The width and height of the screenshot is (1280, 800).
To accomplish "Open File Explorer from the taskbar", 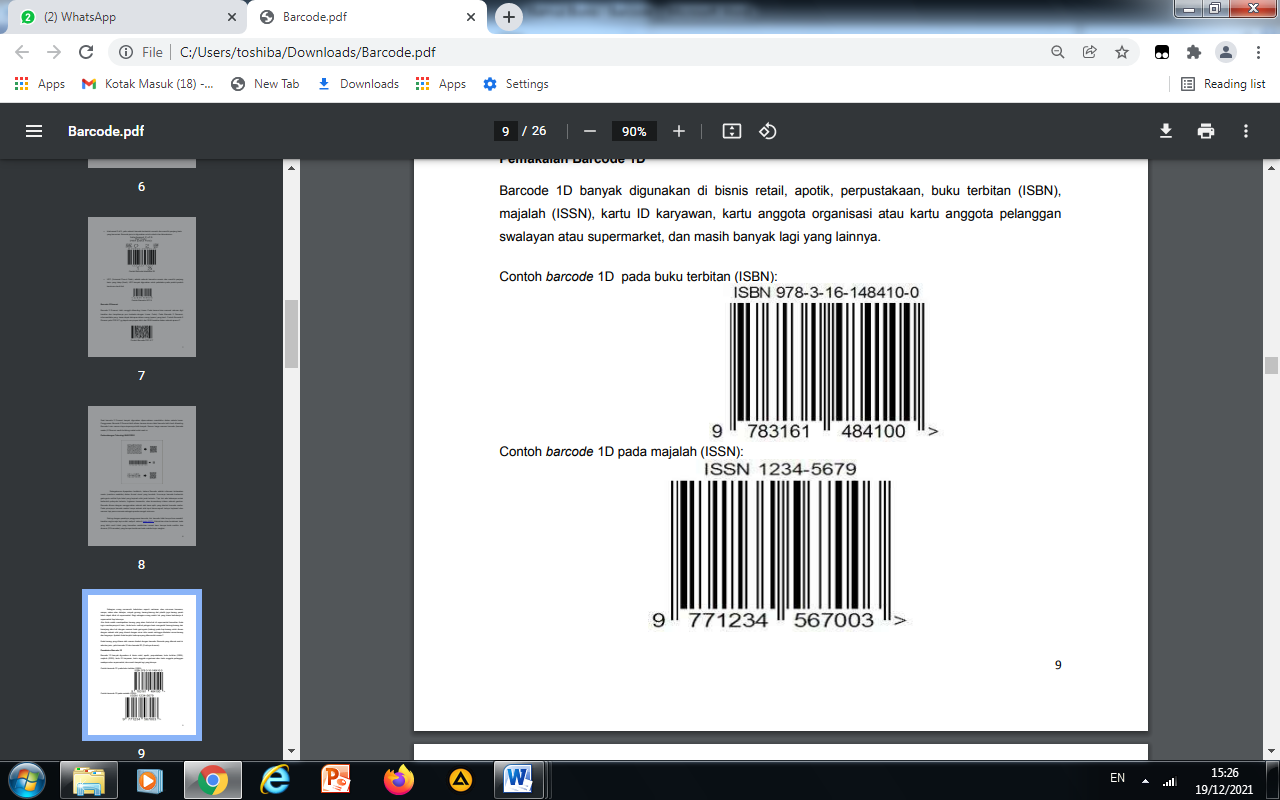I will coord(89,779).
